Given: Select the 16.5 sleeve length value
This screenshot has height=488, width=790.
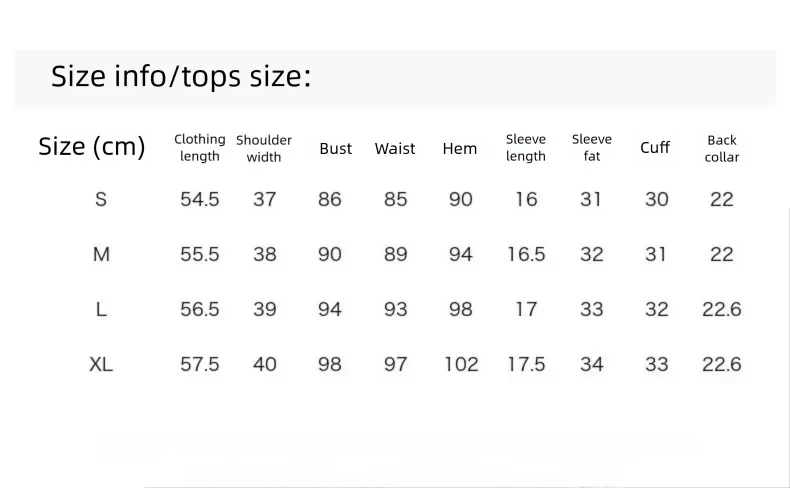Looking at the screenshot, I should tap(526, 254).
